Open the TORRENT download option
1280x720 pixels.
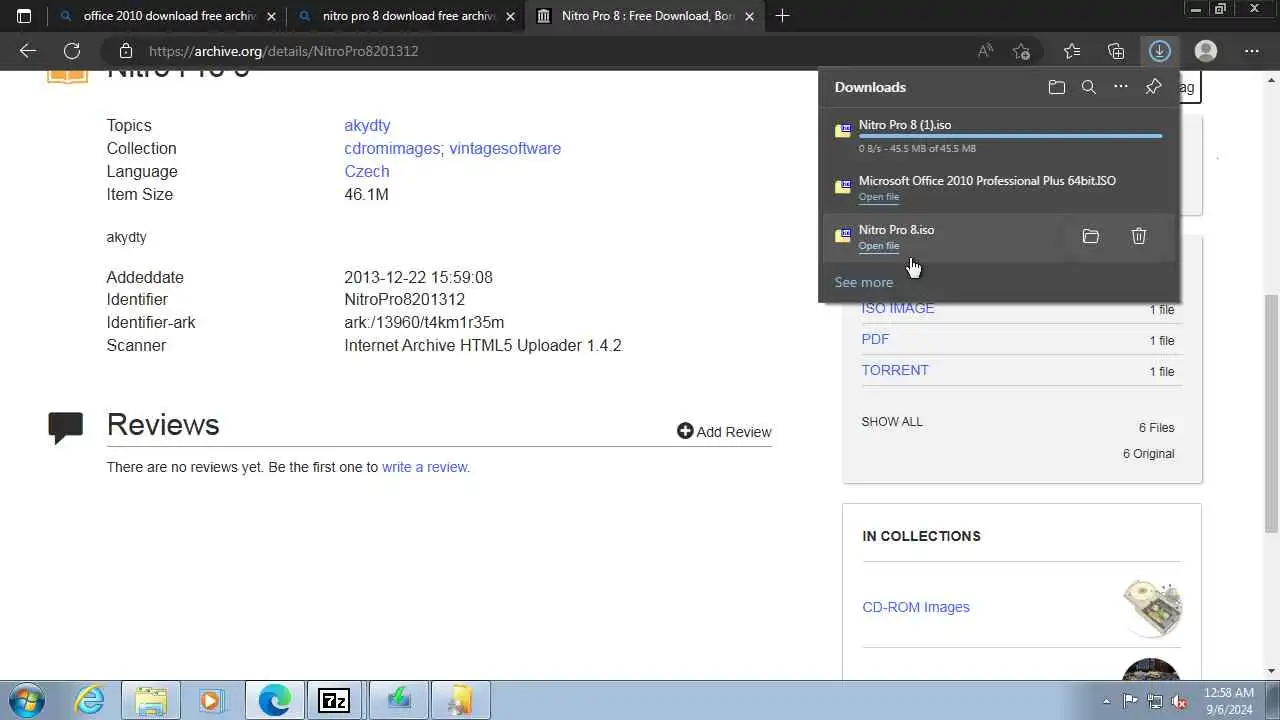coord(895,370)
